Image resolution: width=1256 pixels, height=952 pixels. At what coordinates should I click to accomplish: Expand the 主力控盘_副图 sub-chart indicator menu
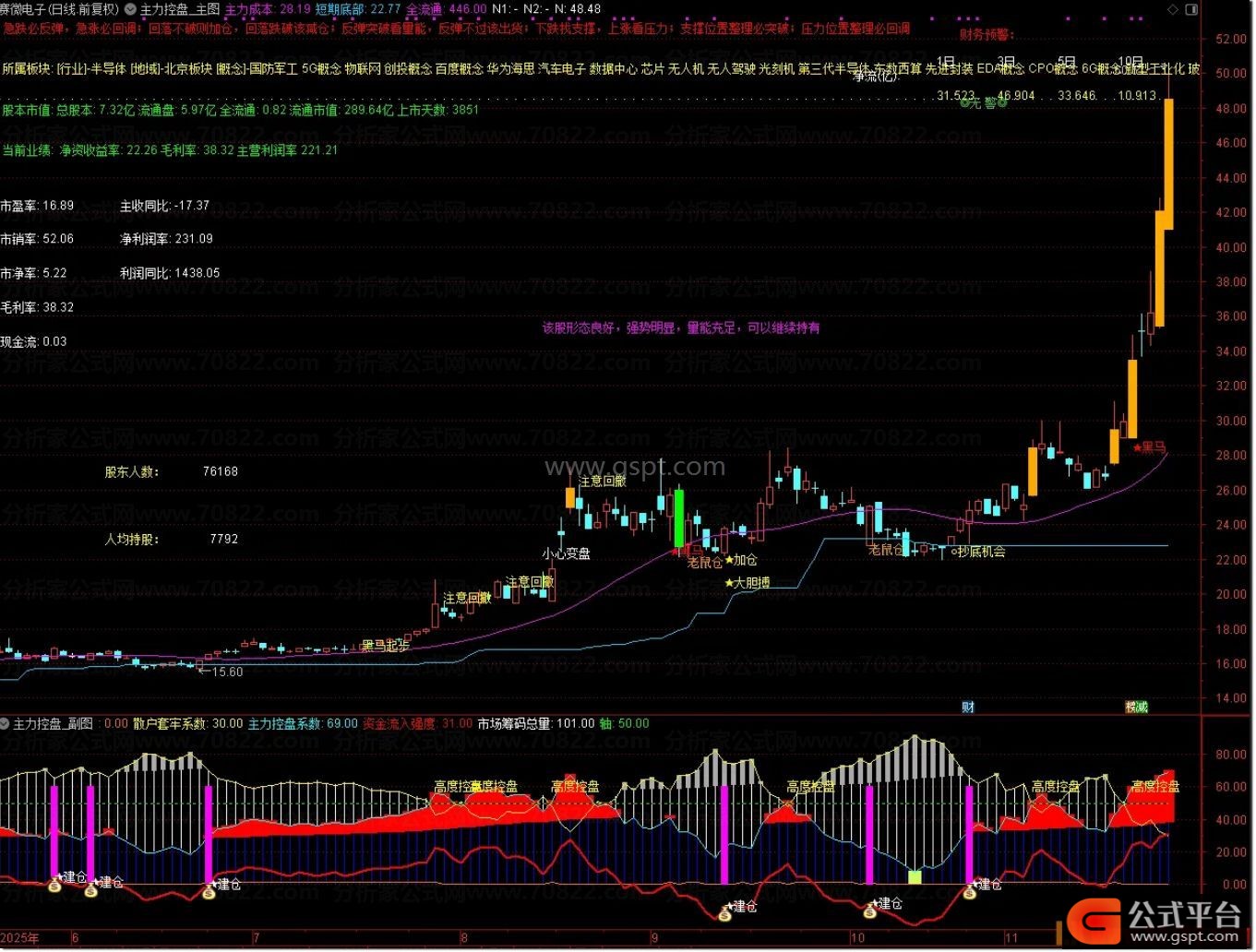tap(6, 724)
